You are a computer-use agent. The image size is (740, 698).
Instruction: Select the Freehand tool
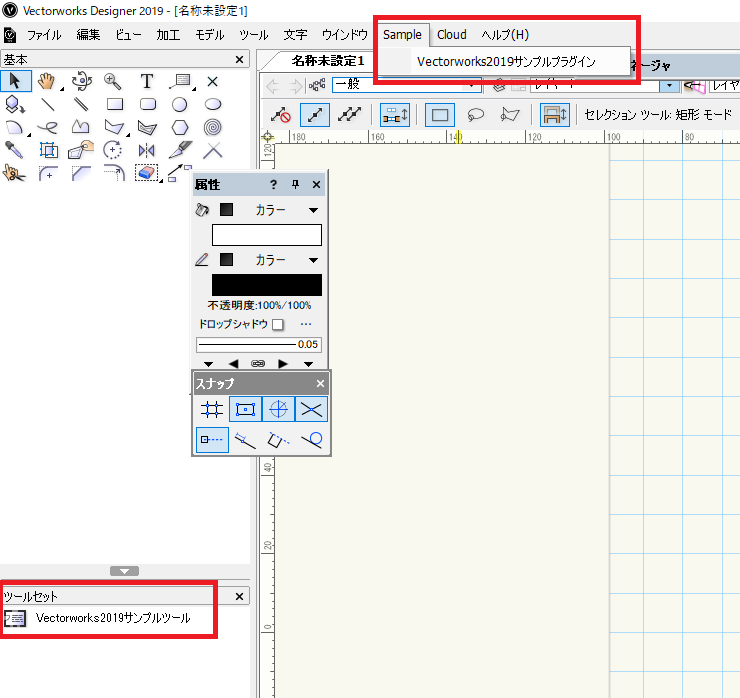48,127
